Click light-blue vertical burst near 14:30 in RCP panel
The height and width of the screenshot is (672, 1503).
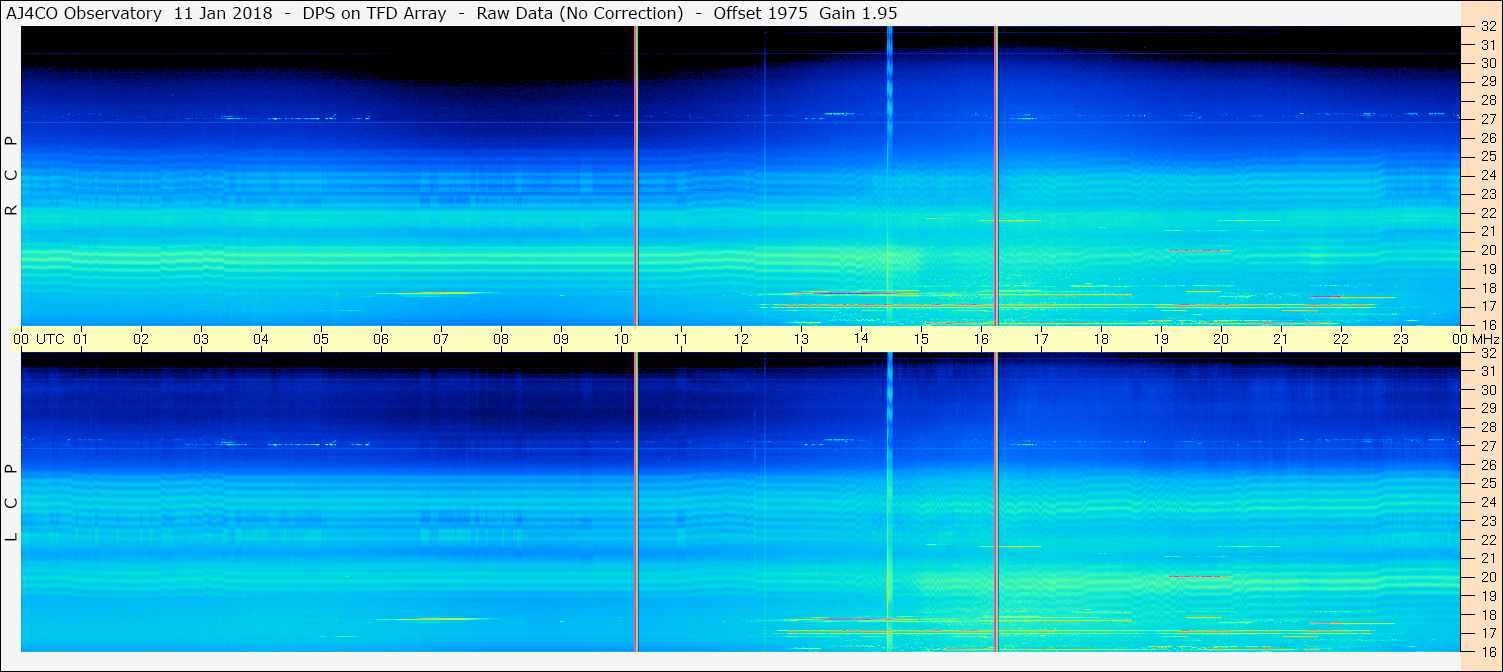tap(889, 175)
